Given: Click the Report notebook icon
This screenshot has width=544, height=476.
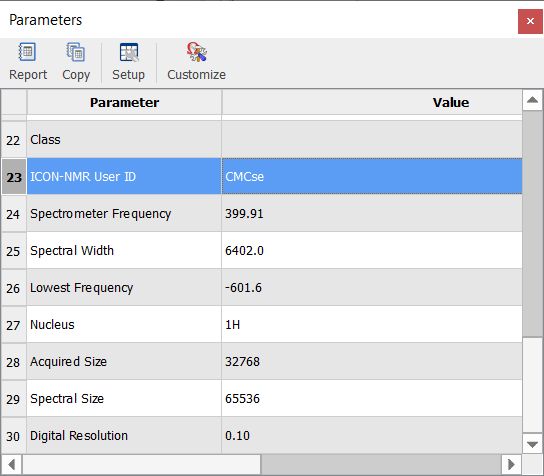Looking at the screenshot, I should click(x=27, y=52).
